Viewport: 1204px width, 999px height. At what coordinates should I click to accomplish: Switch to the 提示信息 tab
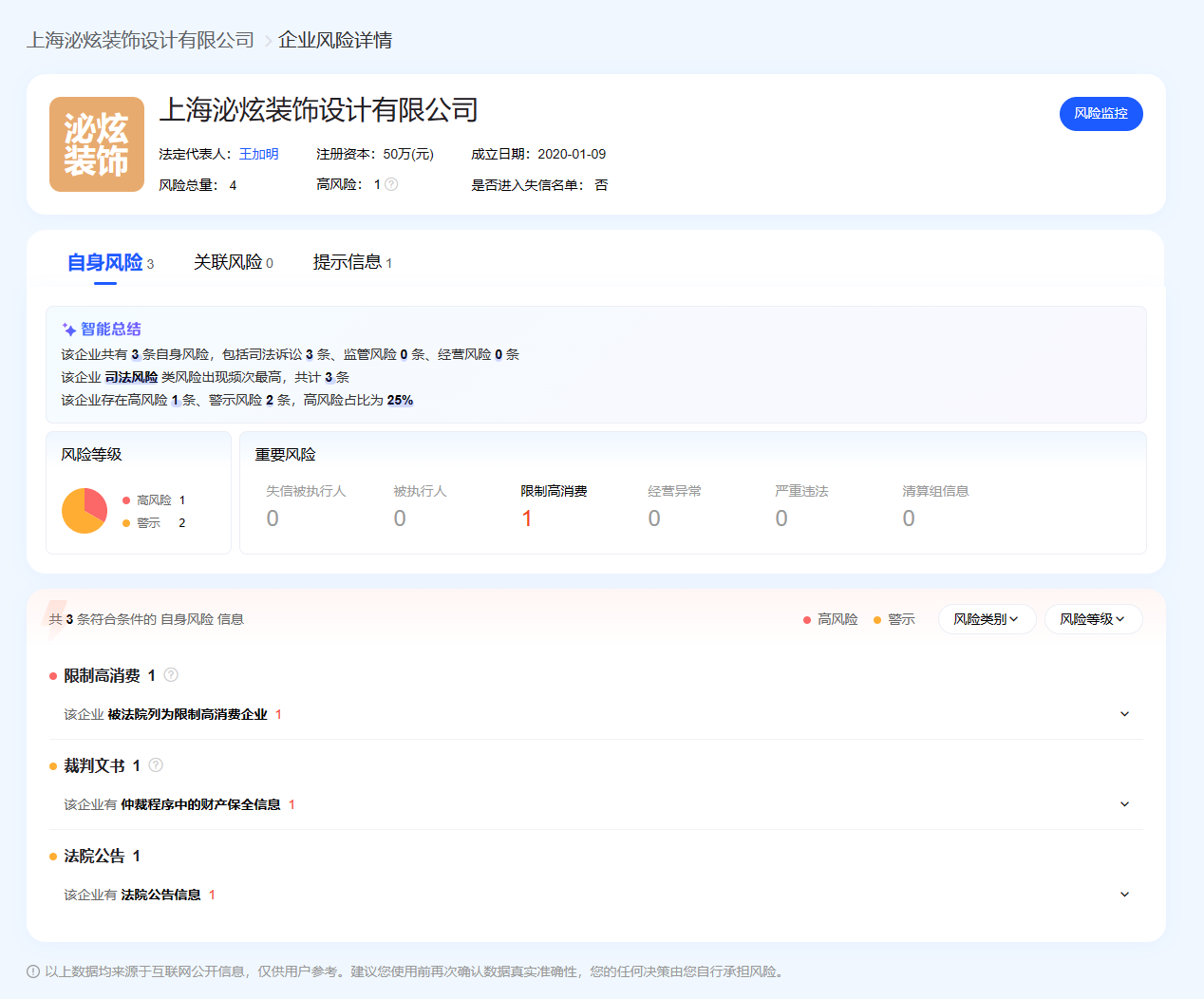tap(352, 262)
